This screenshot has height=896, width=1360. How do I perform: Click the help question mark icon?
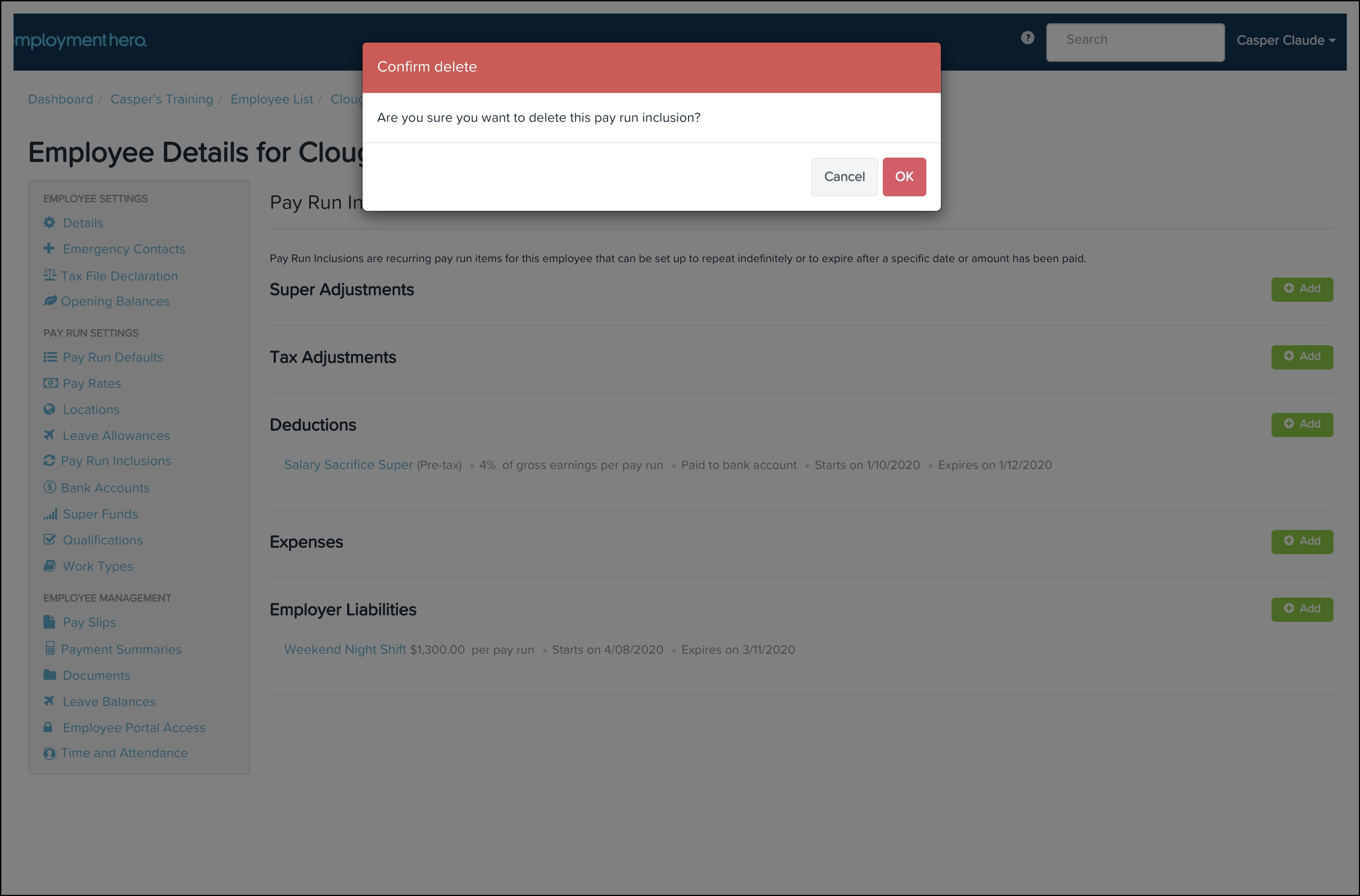point(1027,38)
